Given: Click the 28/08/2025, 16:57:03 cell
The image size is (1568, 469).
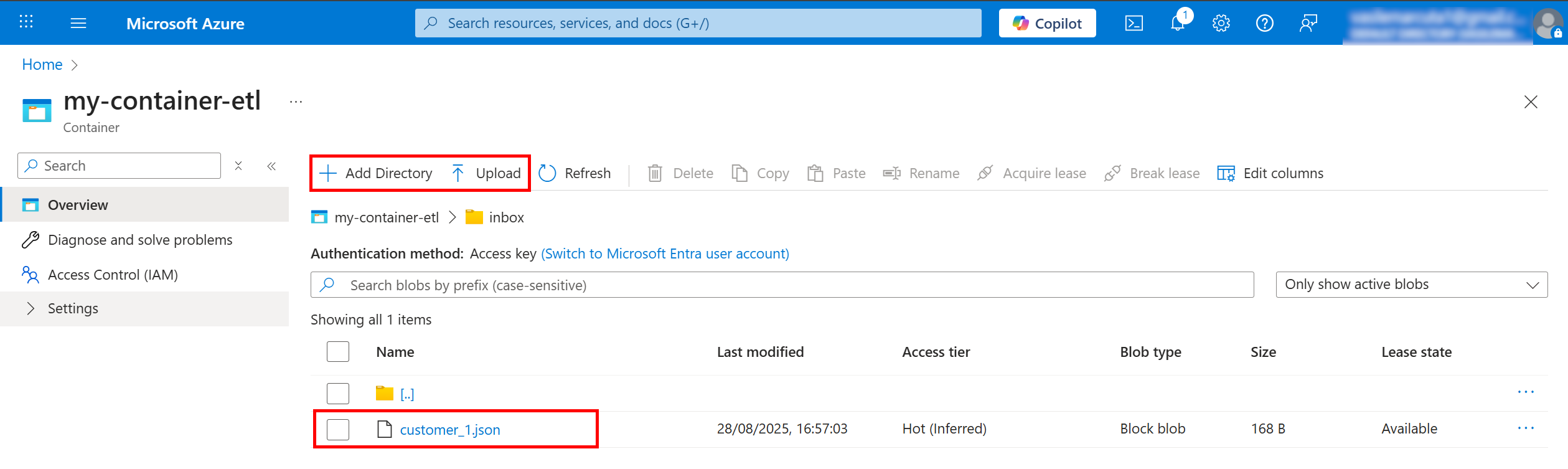Looking at the screenshot, I should [x=782, y=429].
